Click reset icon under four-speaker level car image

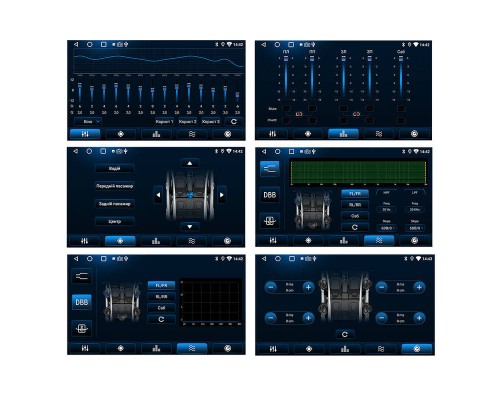tap(345, 334)
